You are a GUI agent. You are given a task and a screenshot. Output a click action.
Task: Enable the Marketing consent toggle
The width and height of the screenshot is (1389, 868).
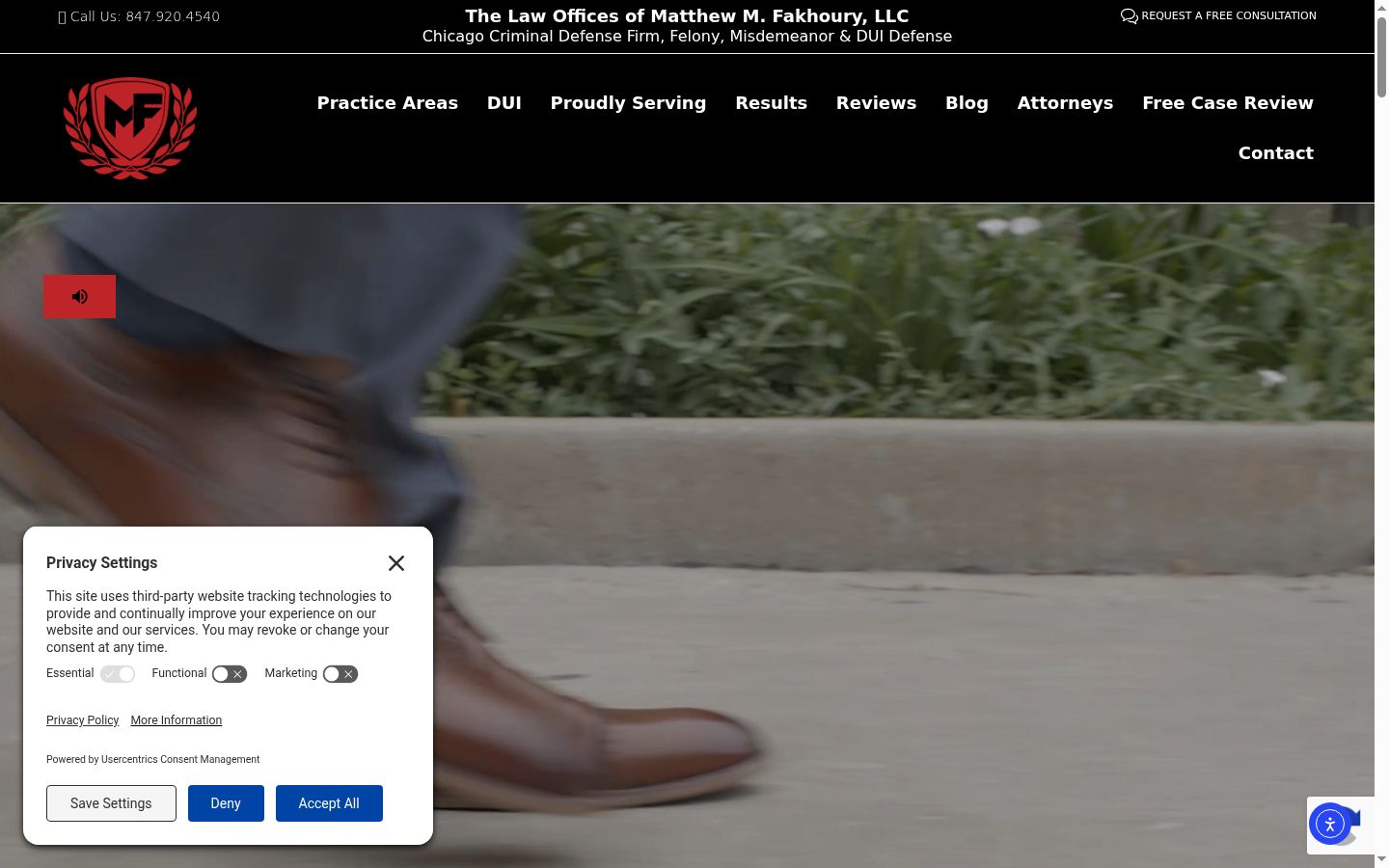[340, 674]
